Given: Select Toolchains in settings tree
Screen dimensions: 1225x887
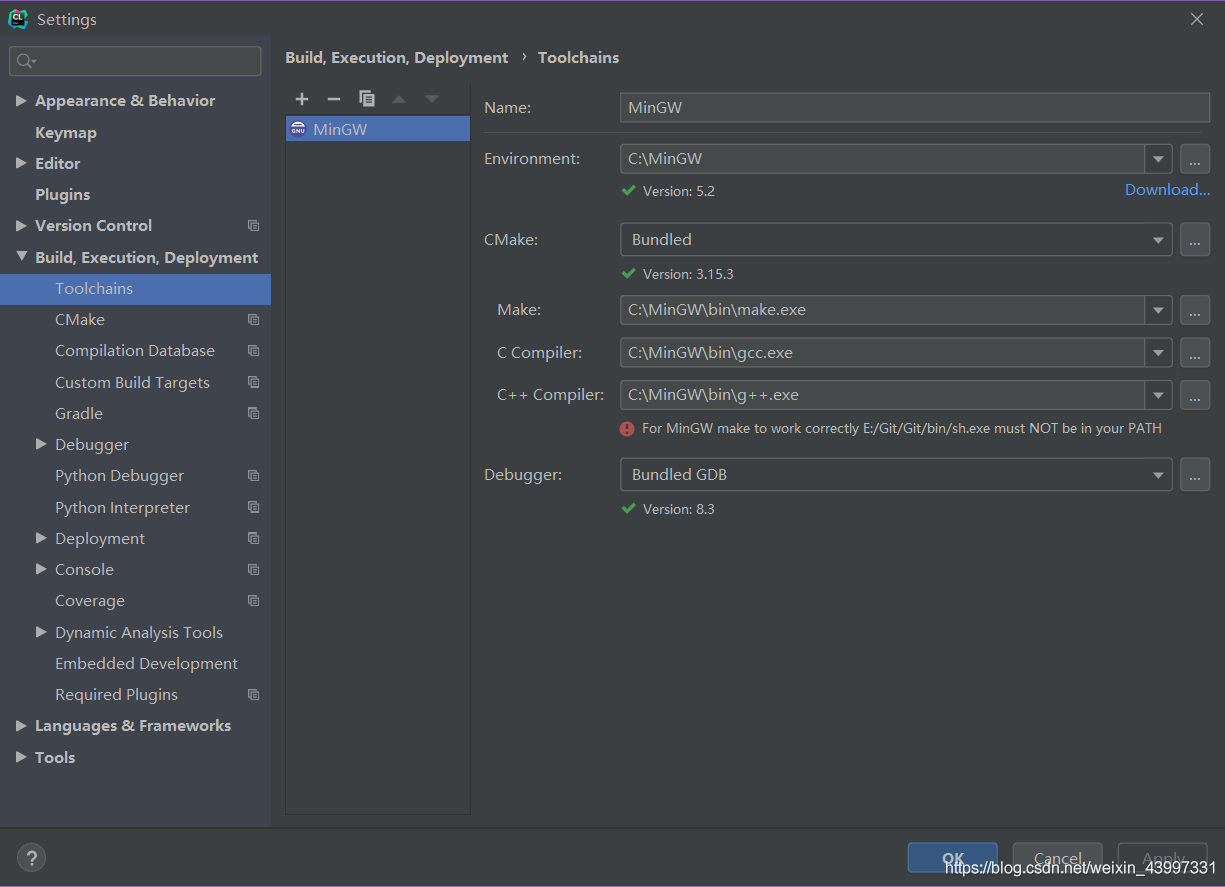Looking at the screenshot, I should tap(135, 289).
